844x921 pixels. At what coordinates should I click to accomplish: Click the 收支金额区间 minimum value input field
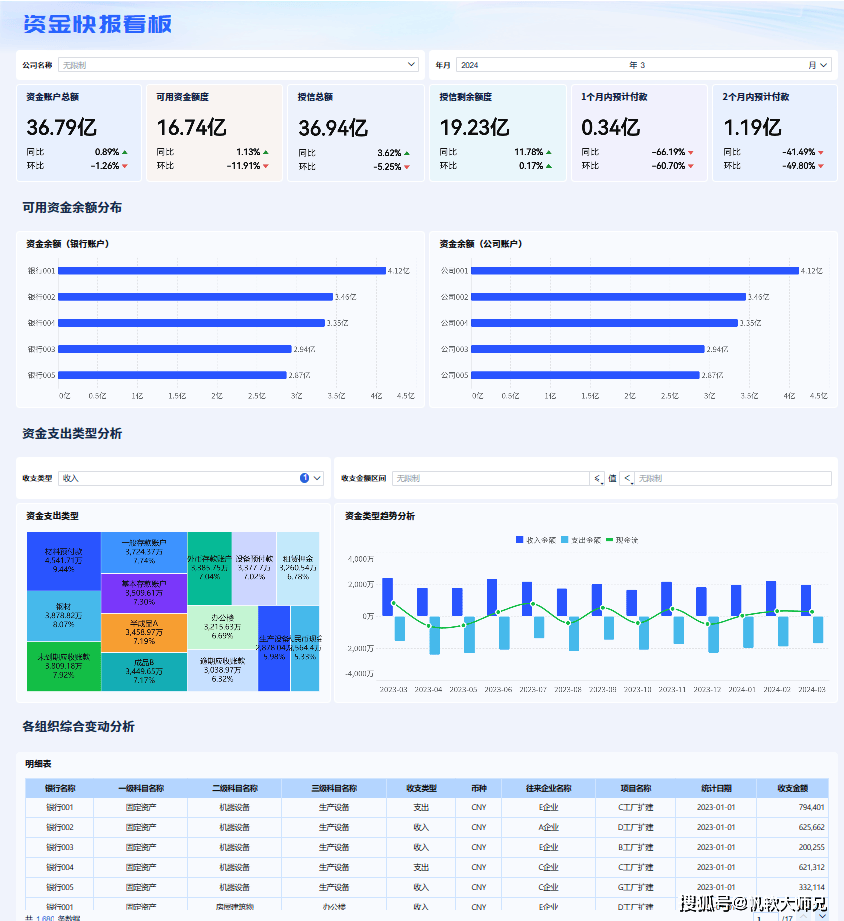[x=490, y=479]
